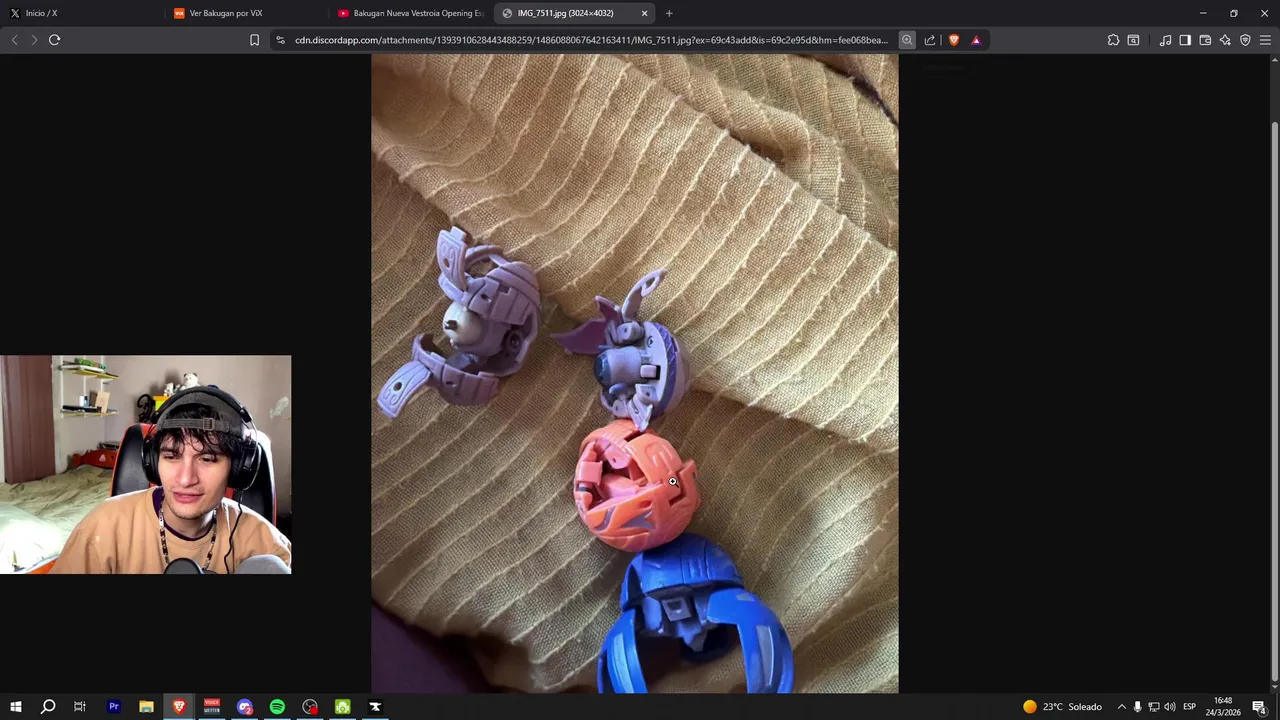
Task: Open the Brave VPN shield icon
Action: [x=1245, y=40]
